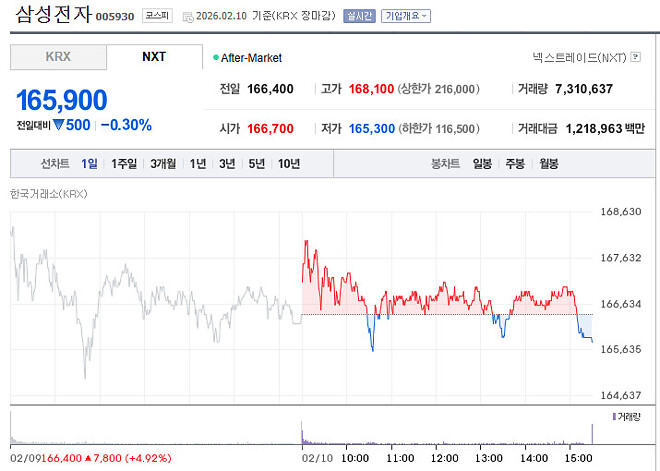The height and width of the screenshot is (471, 660).
Task: Click the 하한가 116,500 text
Action: (x=439, y=128)
